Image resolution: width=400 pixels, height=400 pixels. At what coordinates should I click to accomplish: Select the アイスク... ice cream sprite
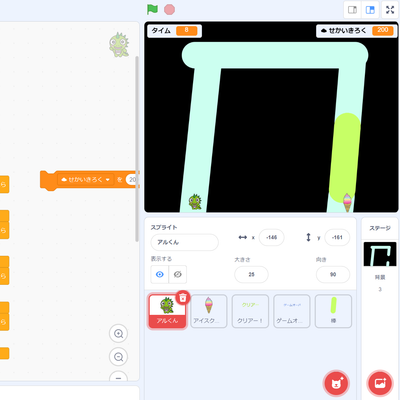(x=209, y=311)
